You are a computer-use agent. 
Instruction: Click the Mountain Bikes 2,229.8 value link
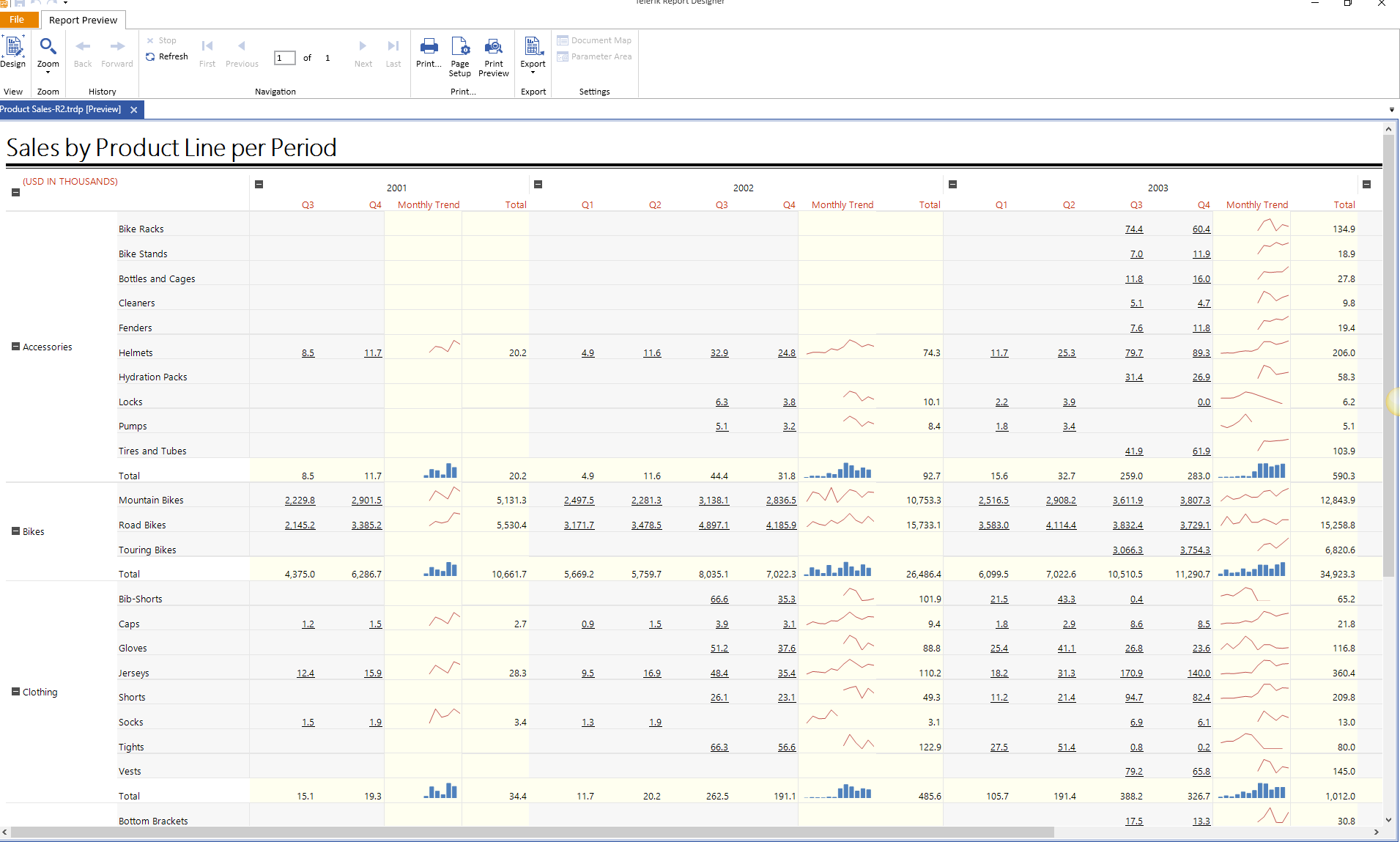pyautogui.click(x=300, y=501)
